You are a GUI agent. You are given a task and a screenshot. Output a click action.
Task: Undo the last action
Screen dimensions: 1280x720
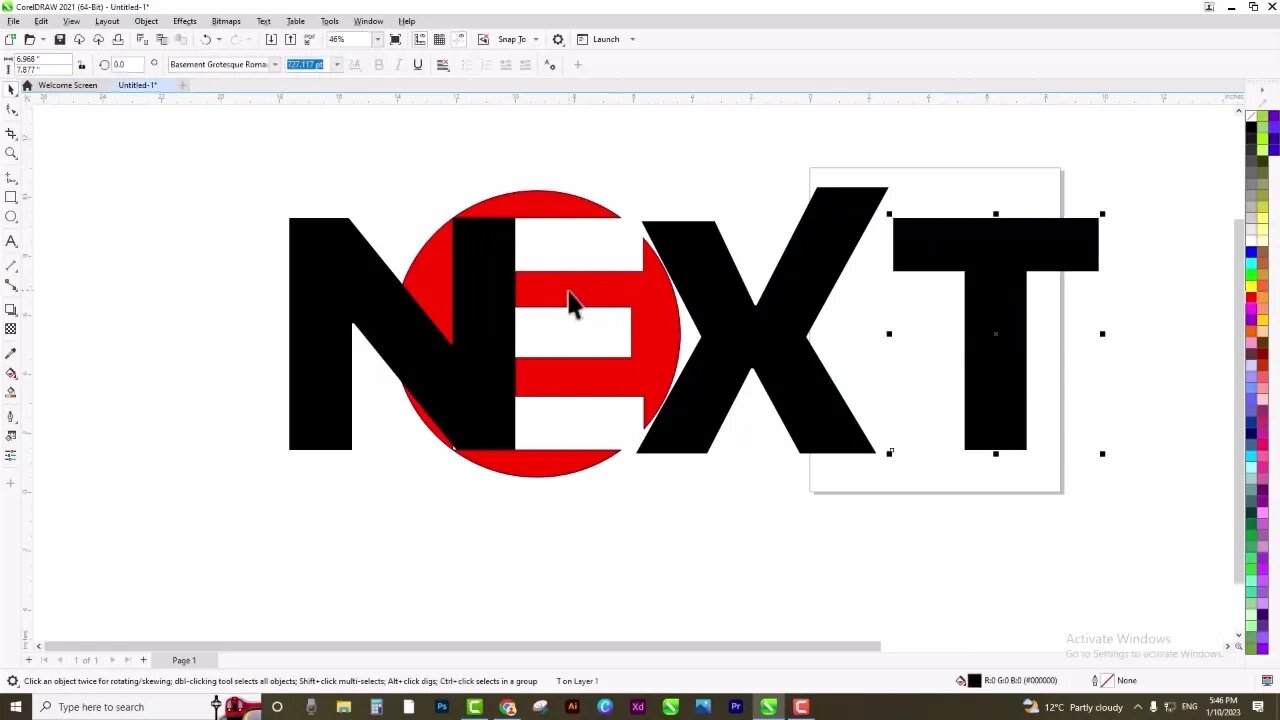point(206,39)
